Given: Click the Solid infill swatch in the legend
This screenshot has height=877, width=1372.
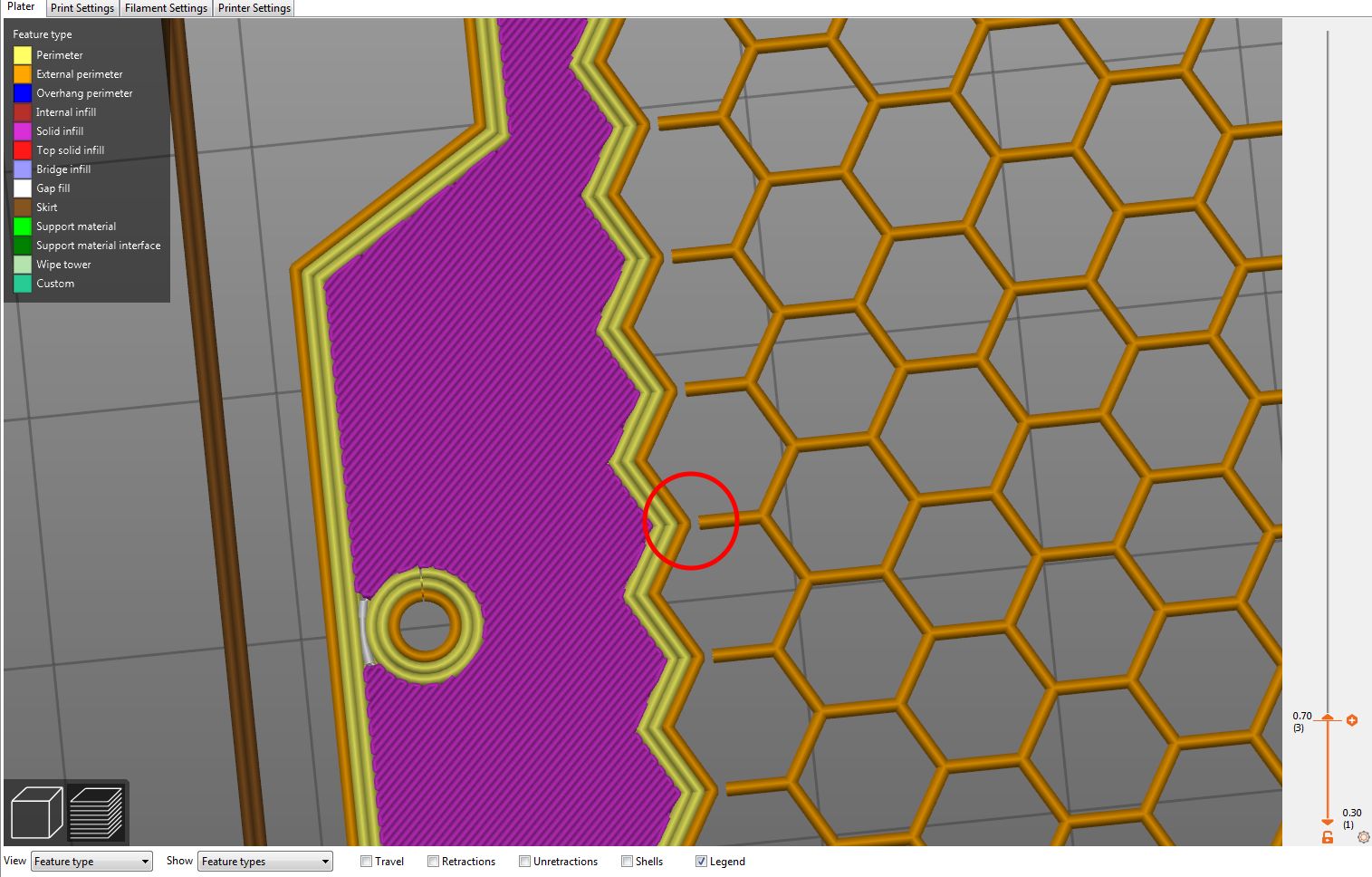Looking at the screenshot, I should [x=23, y=130].
